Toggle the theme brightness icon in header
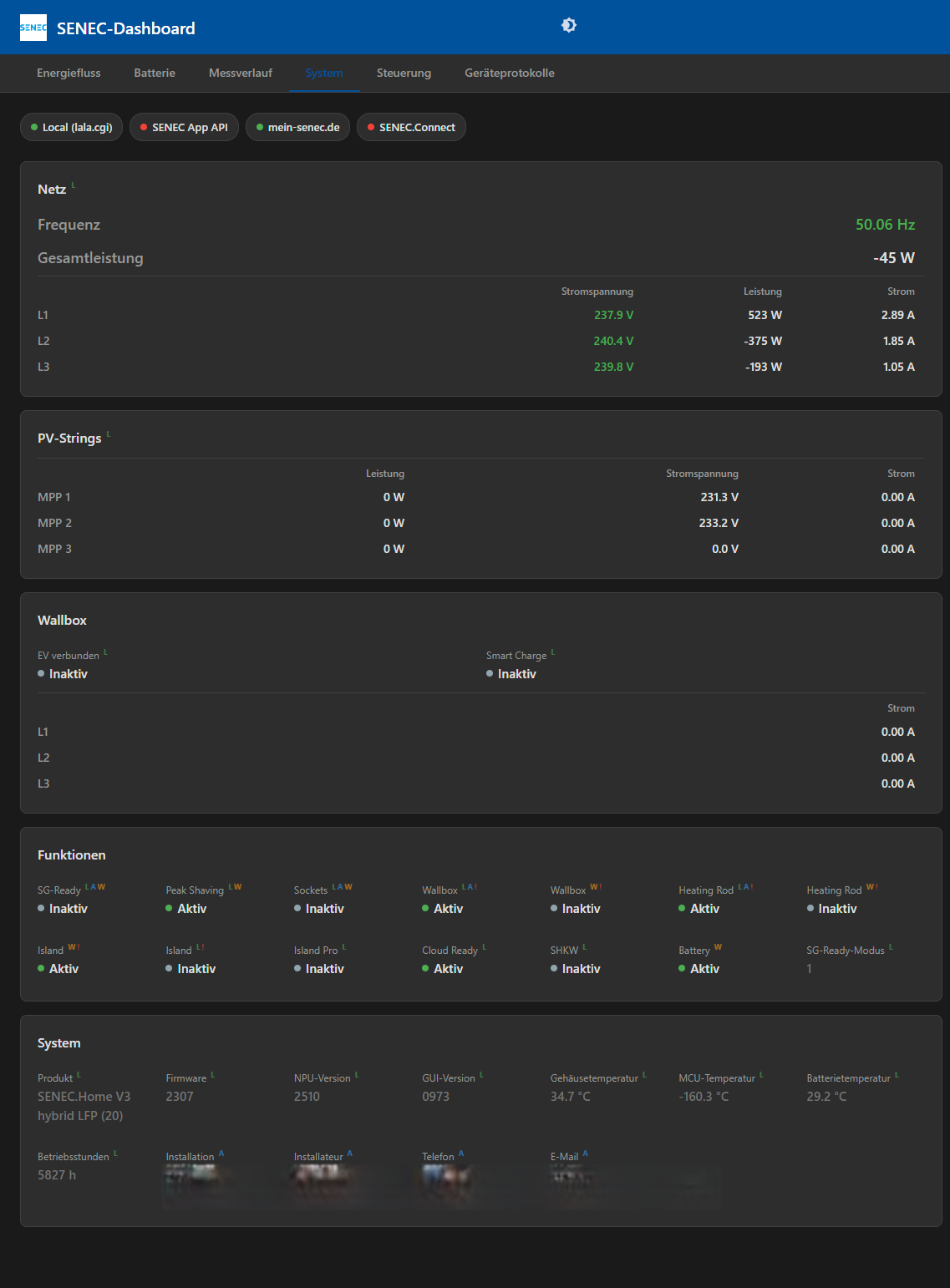This screenshot has height=1288, width=950. click(569, 25)
